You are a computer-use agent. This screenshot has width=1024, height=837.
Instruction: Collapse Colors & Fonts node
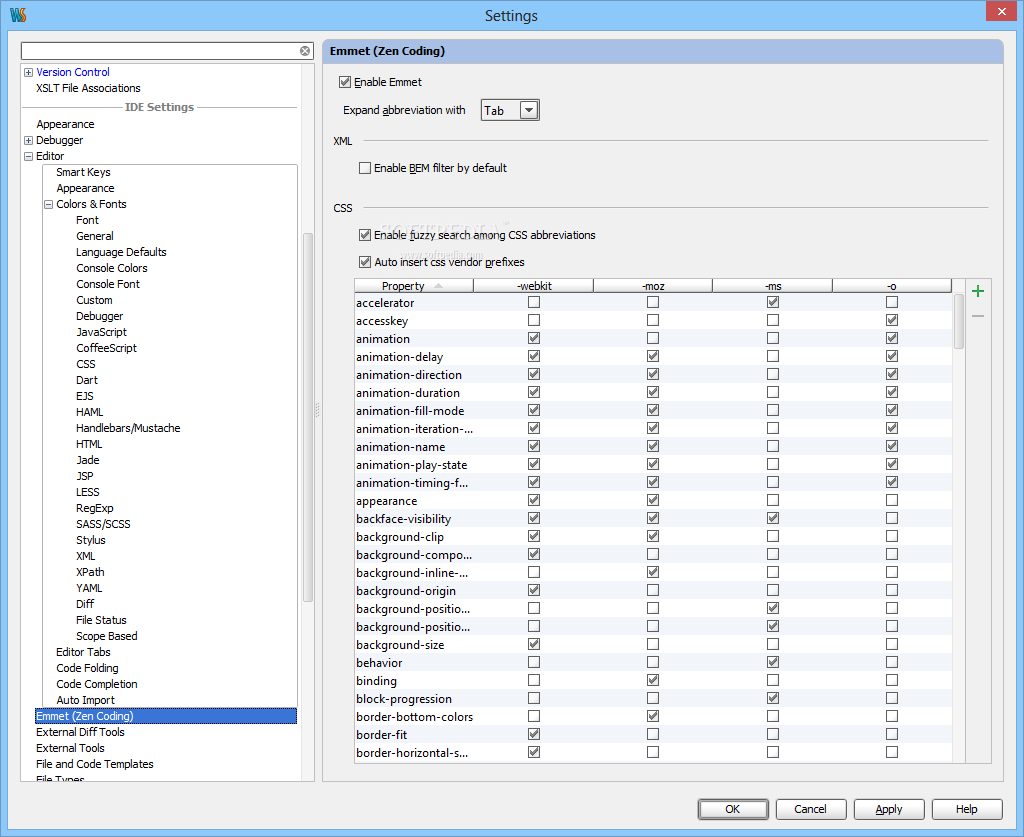48,204
